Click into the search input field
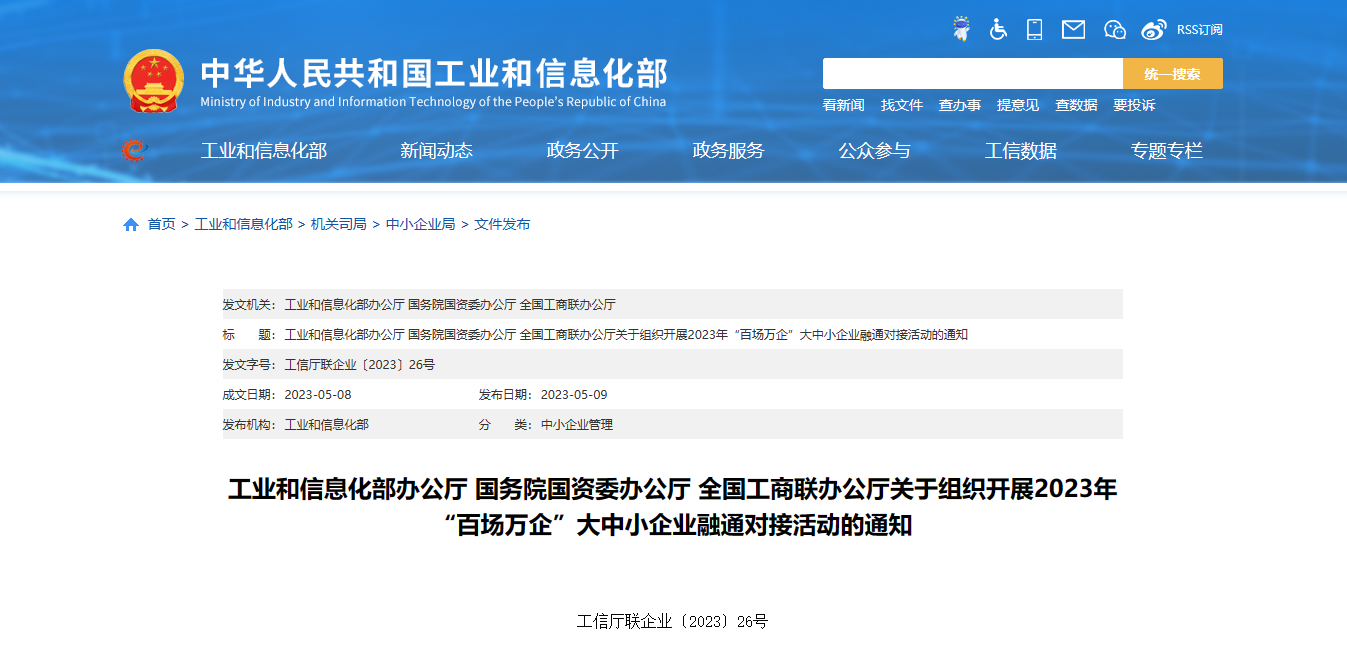This screenshot has width=1347, height=663. pyautogui.click(x=972, y=74)
